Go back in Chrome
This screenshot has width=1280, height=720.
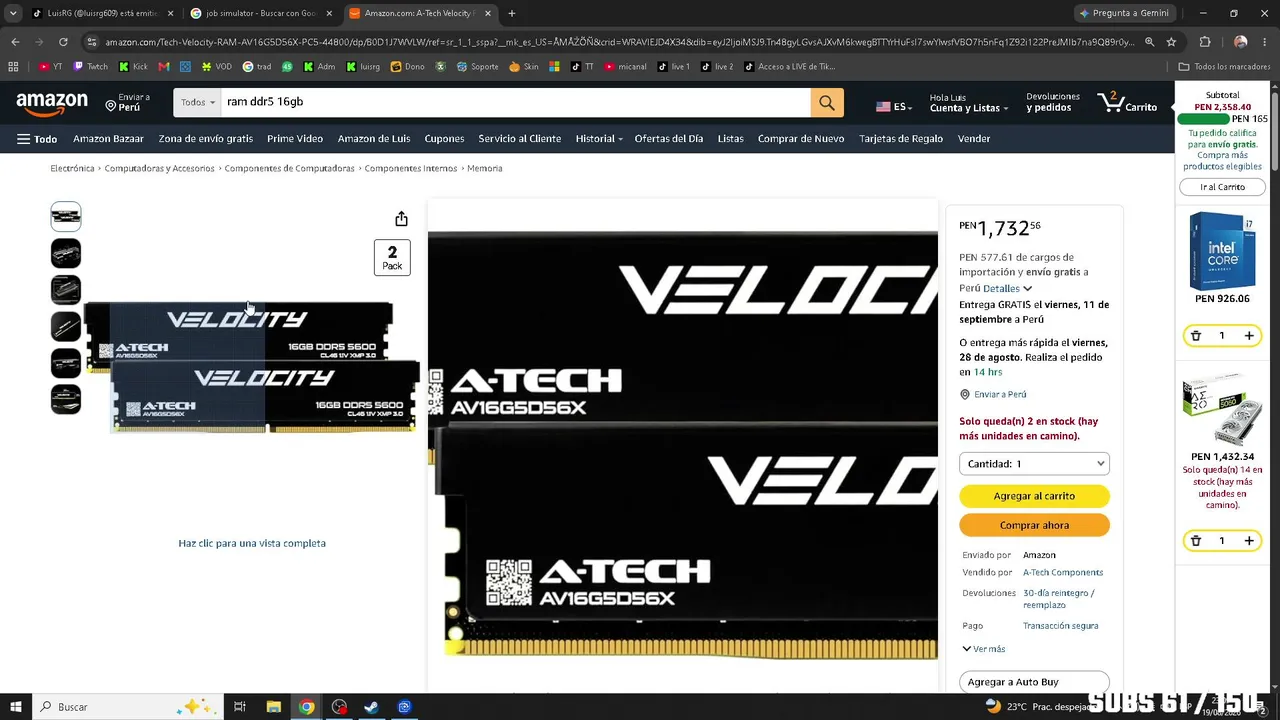tap(15, 42)
